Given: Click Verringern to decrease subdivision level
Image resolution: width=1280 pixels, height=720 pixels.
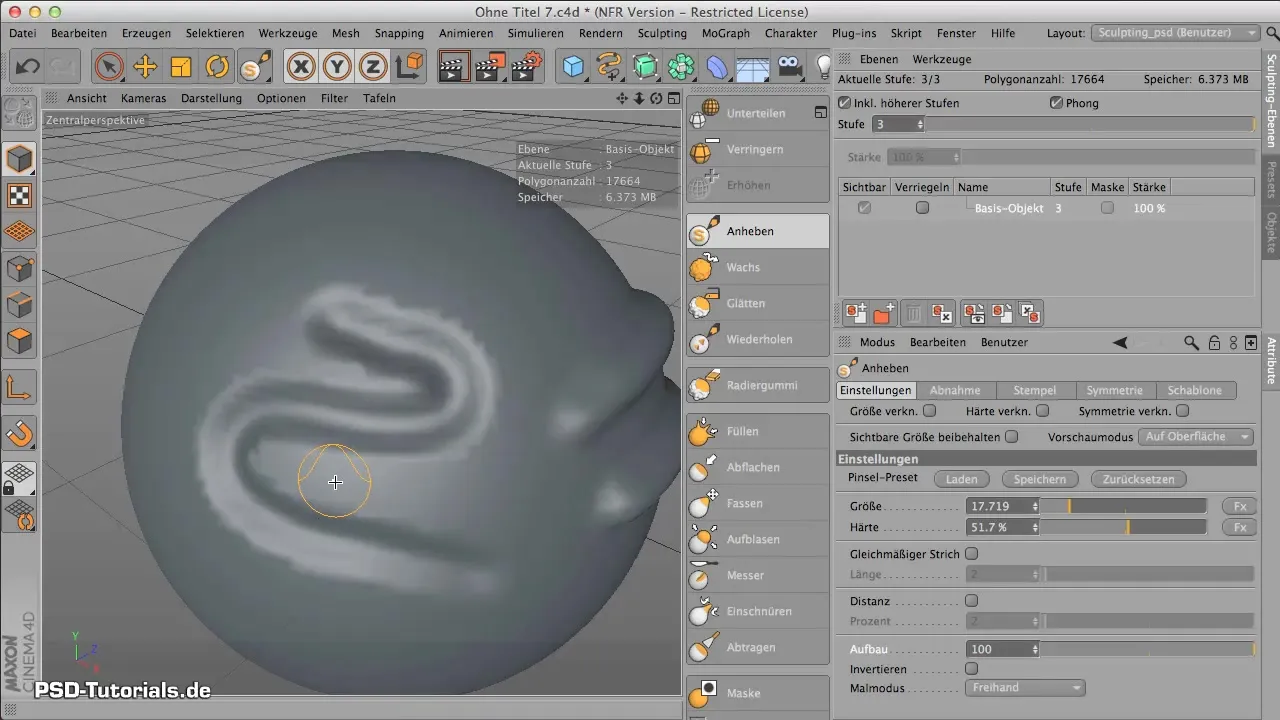Looking at the screenshot, I should point(757,149).
